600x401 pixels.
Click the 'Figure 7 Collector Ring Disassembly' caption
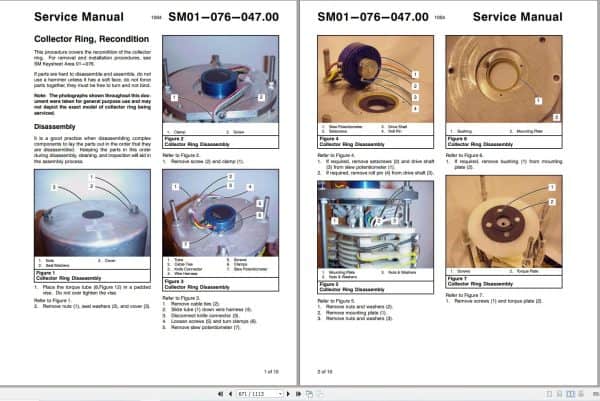pyautogui.click(x=480, y=281)
